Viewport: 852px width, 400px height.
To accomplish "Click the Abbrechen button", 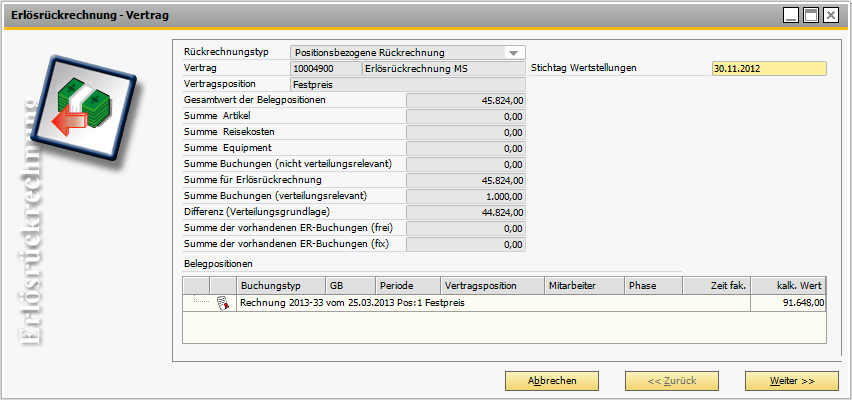I will [552, 381].
